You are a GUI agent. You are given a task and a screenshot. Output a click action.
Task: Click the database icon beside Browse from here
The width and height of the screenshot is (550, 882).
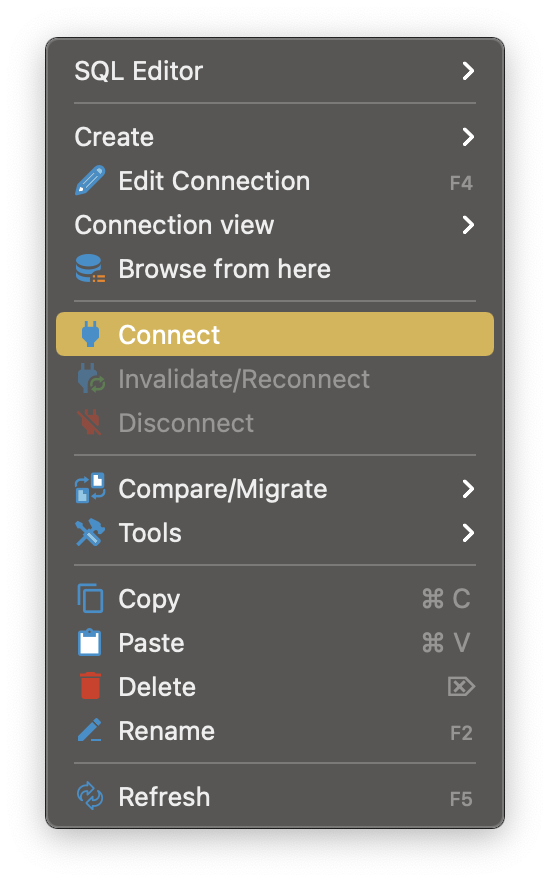(90, 268)
